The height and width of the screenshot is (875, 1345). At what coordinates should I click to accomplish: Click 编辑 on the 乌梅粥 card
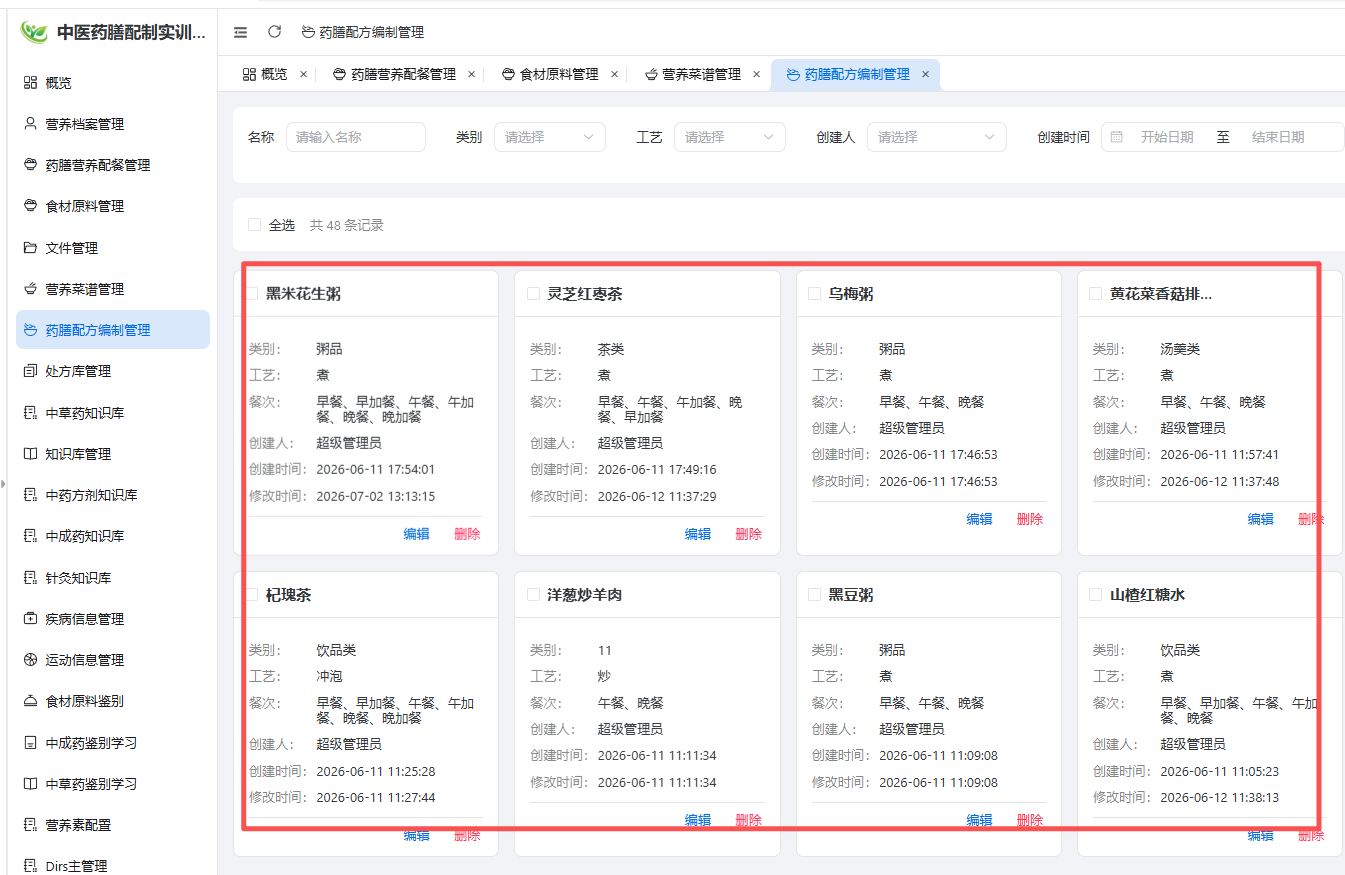point(980,519)
